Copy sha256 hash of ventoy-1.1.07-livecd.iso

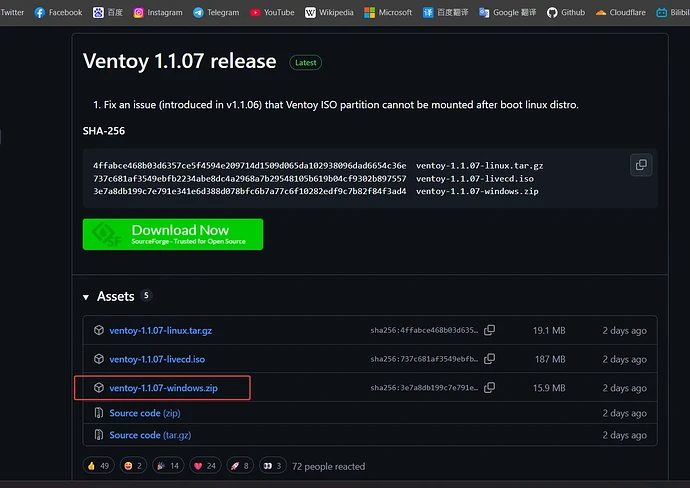point(489,359)
